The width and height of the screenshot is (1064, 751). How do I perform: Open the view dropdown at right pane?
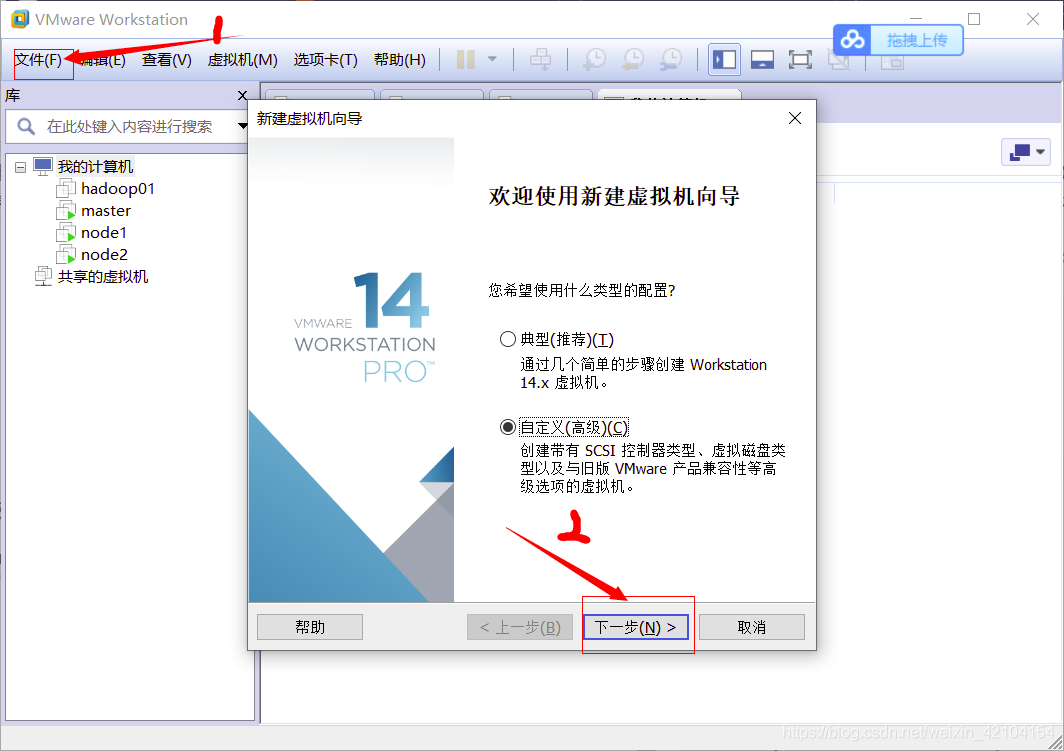point(1026,151)
